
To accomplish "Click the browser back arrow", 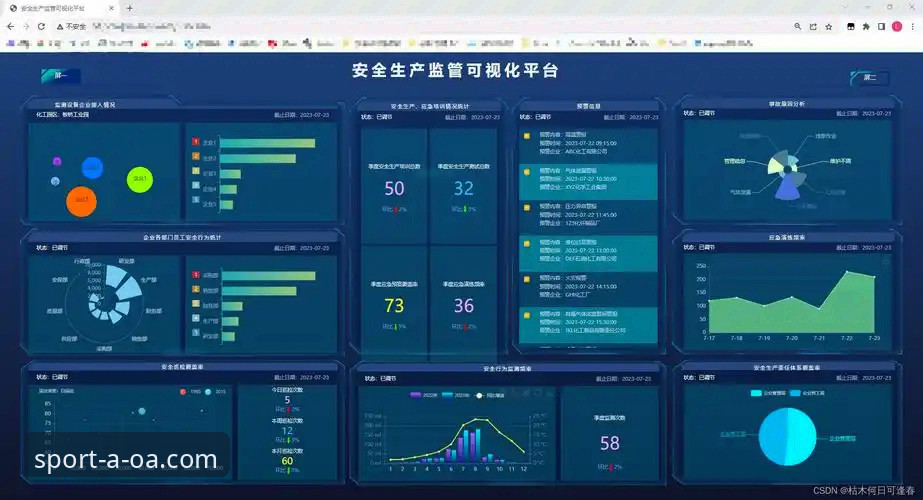I will click(x=10, y=27).
